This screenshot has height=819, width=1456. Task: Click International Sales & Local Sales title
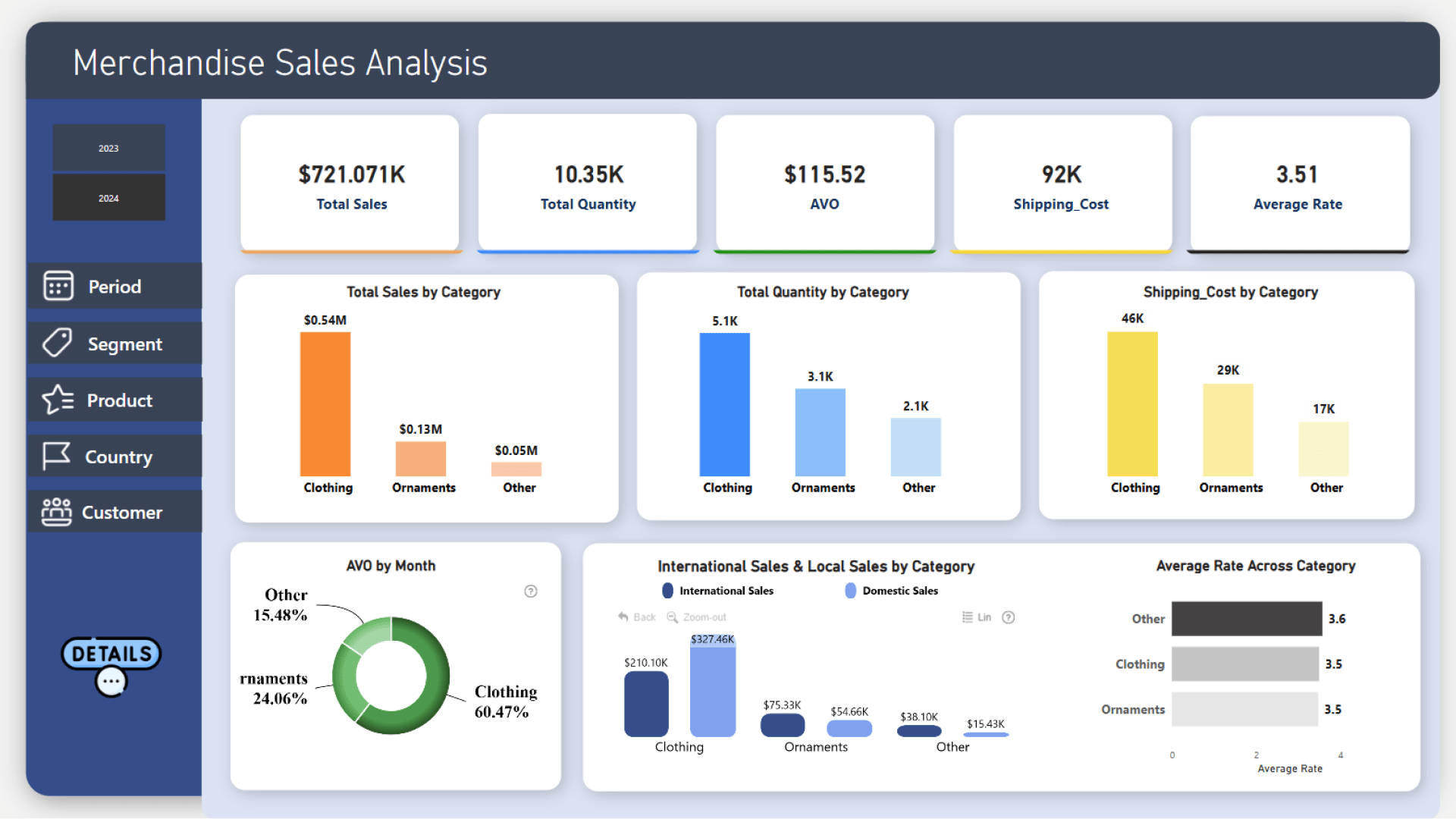point(816,566)
